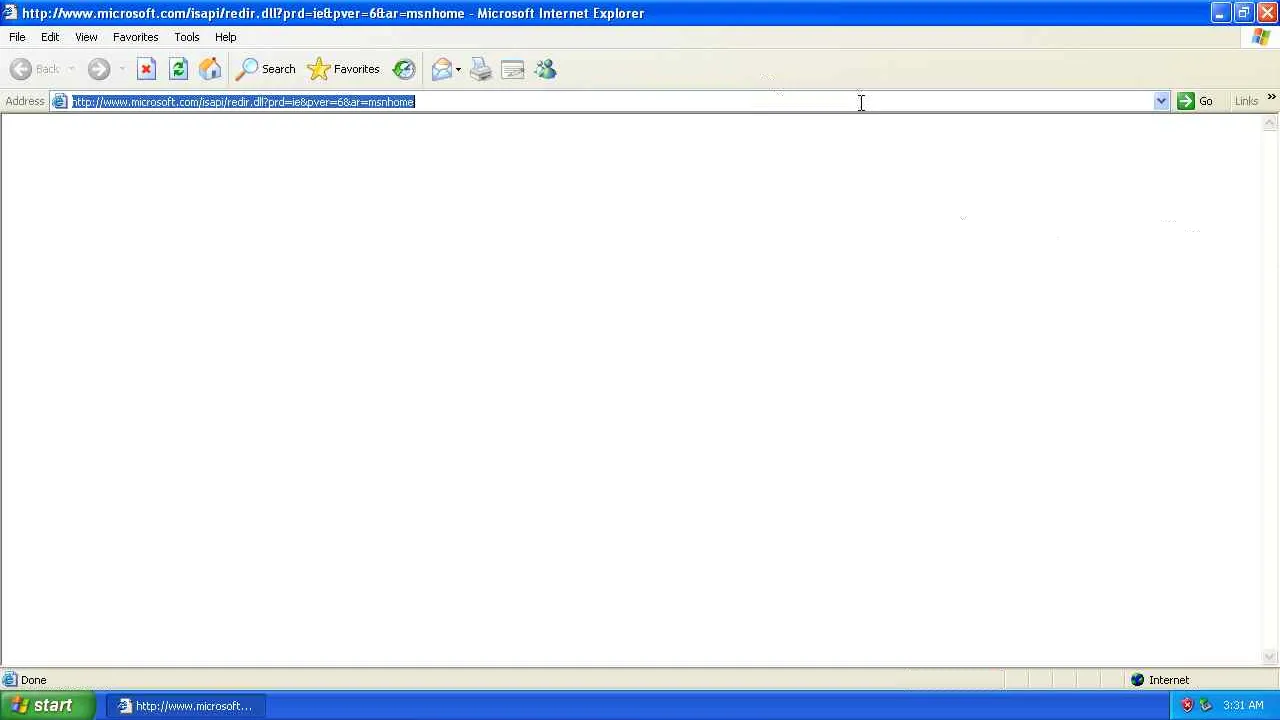
Task: Minimize the Internet Explorer window
Action: pos(1220,13)
